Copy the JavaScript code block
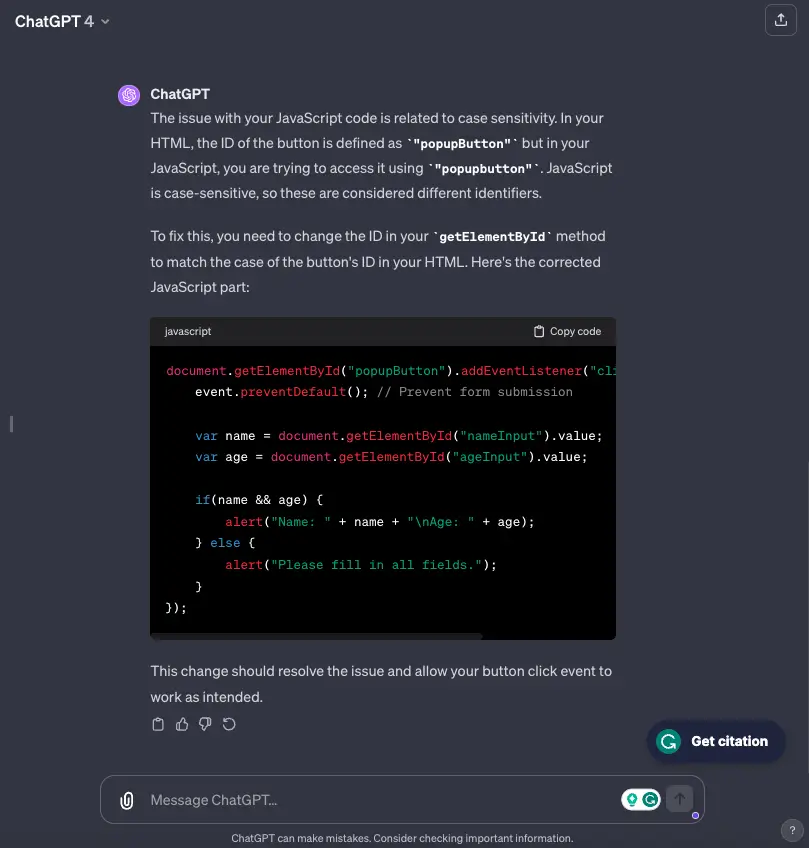 [567, 332]
